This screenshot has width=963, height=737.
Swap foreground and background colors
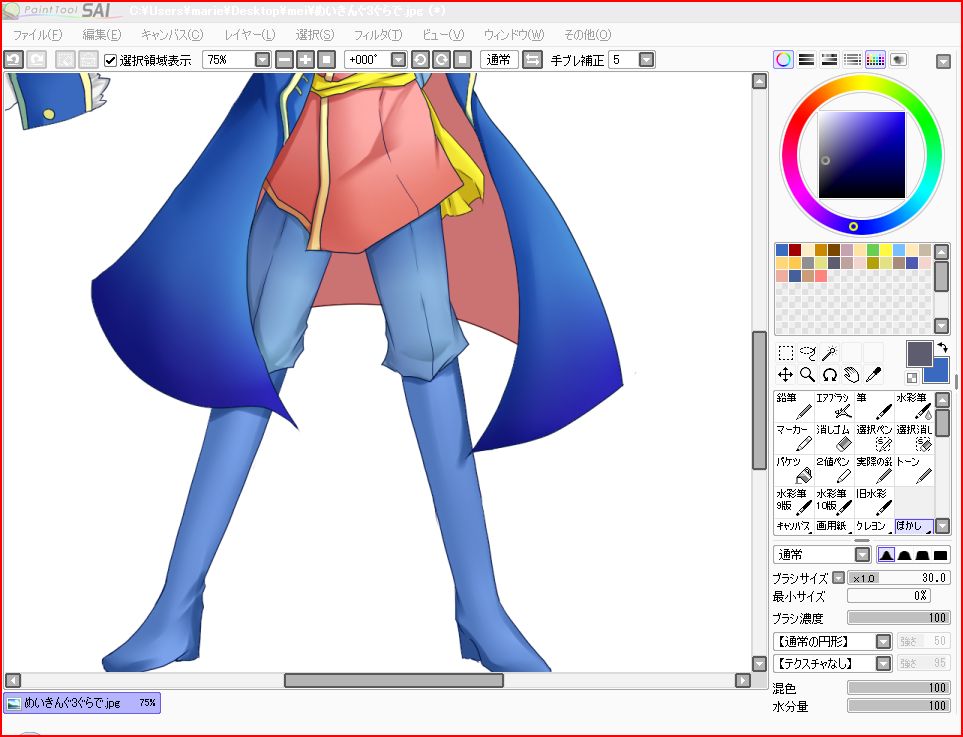point(942,348)
